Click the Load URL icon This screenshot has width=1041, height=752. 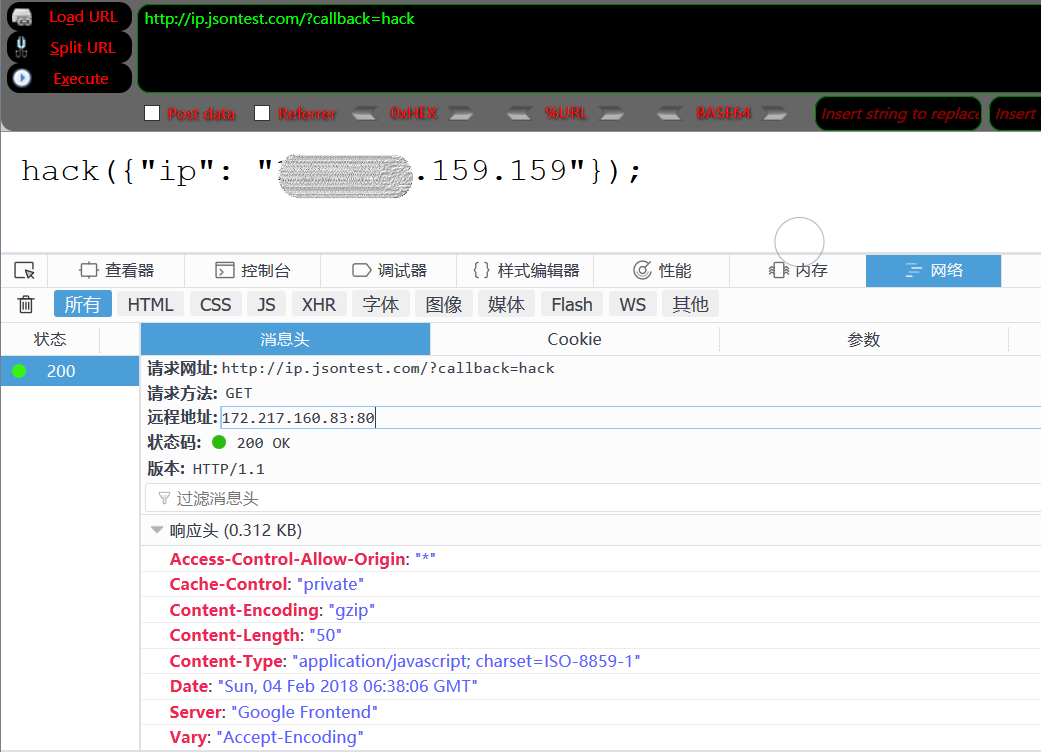22,17
